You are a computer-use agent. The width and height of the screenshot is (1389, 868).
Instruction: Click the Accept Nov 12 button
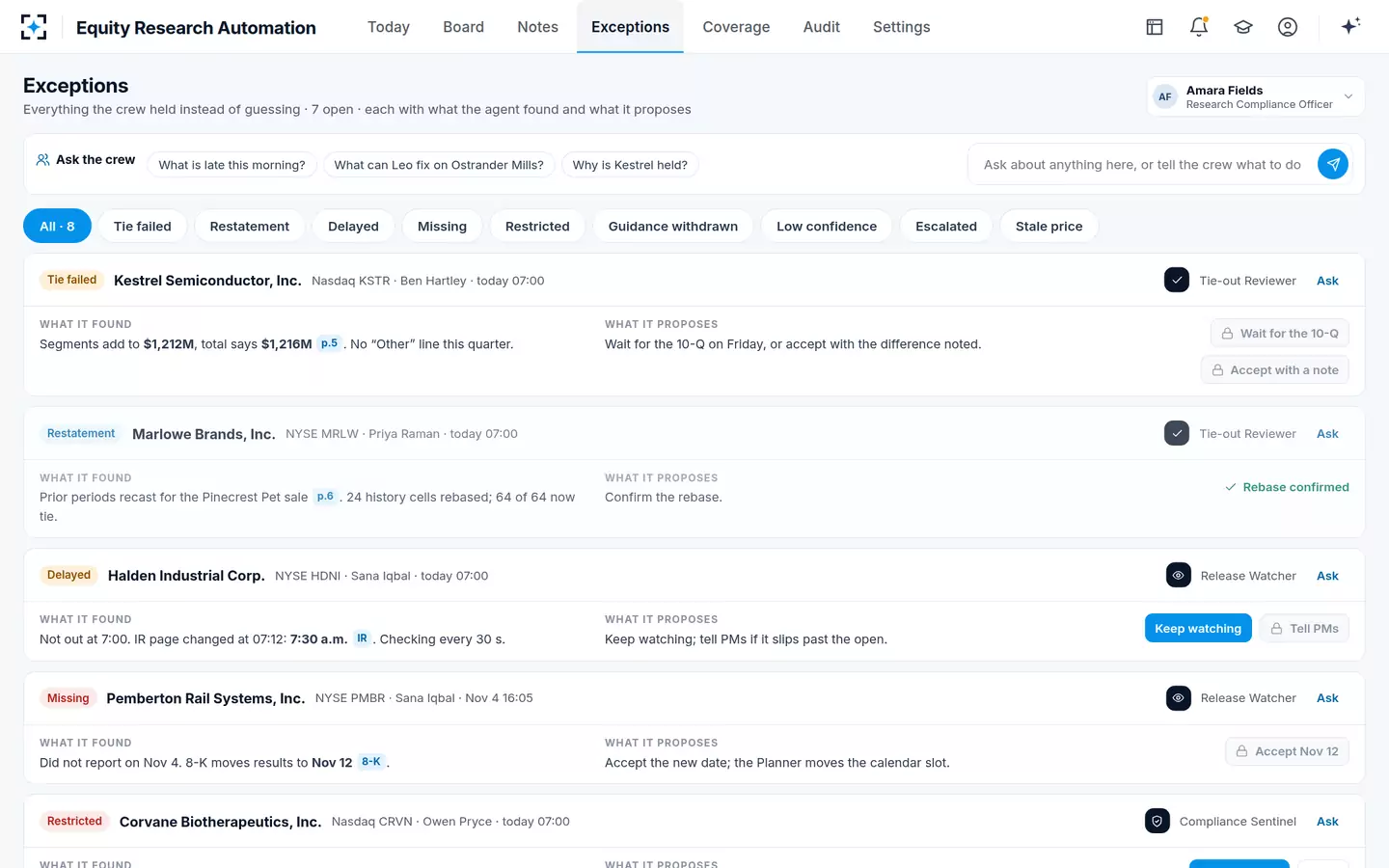(1287, 751)
